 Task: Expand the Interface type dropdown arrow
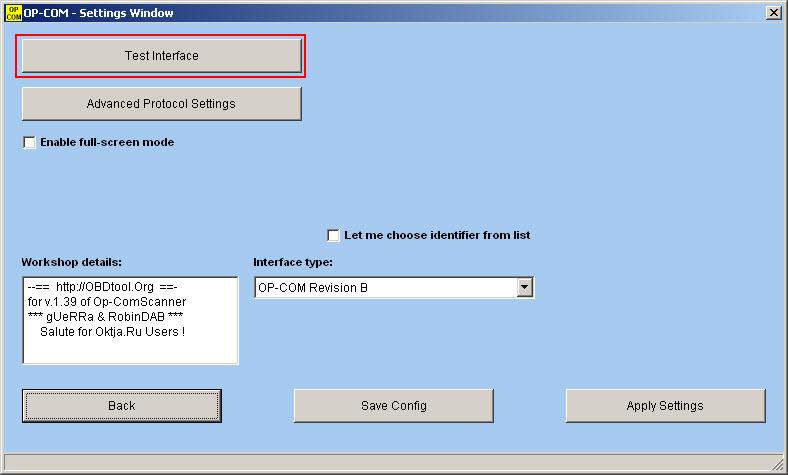pyautogui.click(x=524, y=288)
